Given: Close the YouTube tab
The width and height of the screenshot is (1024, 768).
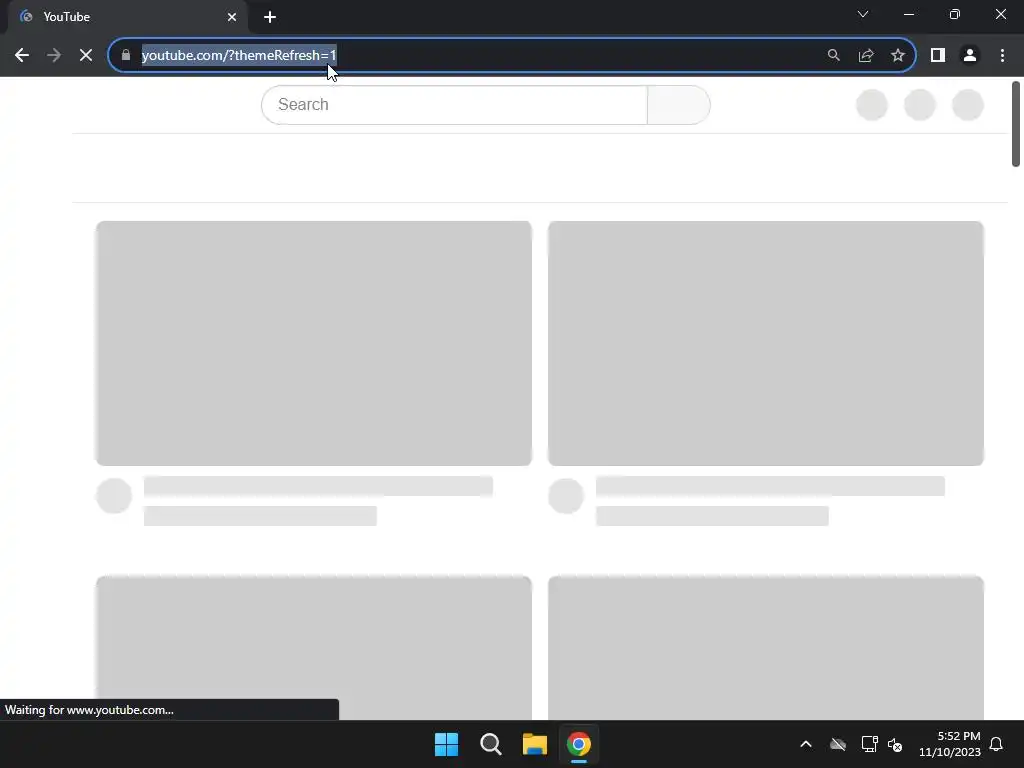Looking at the screenshot, I should point(232,17).
